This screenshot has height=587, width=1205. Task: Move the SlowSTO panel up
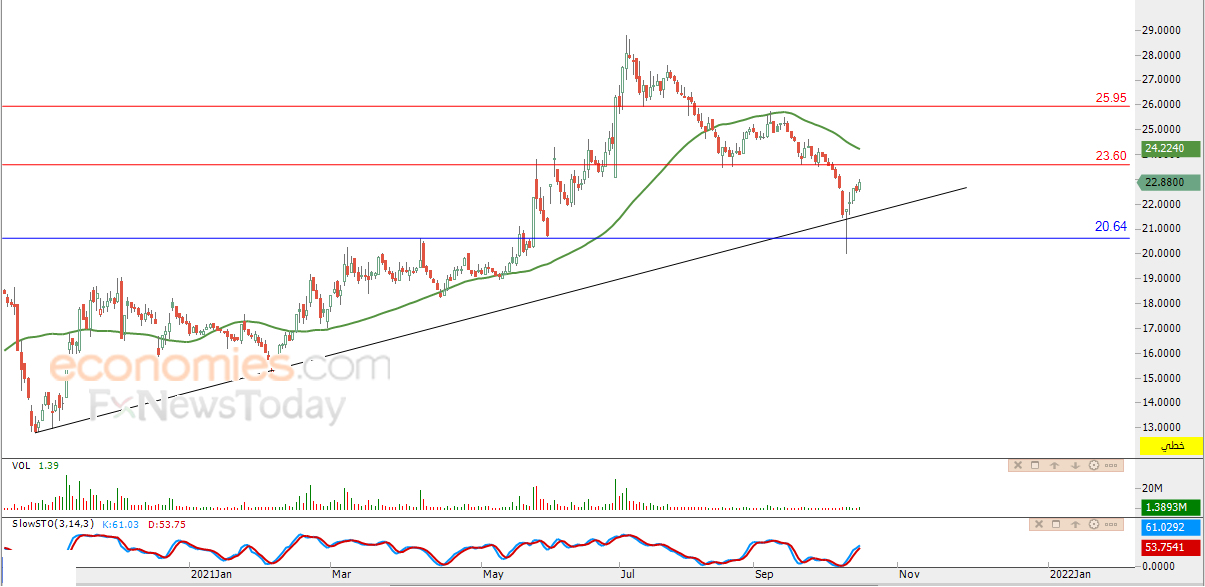pyautogui.click(x=1075, y=524)
